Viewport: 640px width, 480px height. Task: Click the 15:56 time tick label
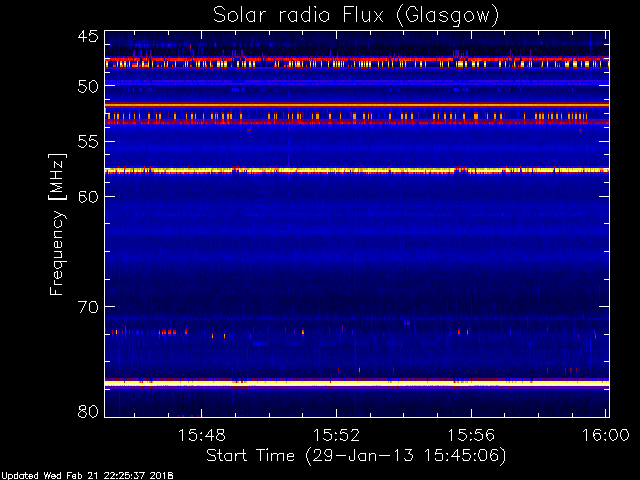click(471, 435)
